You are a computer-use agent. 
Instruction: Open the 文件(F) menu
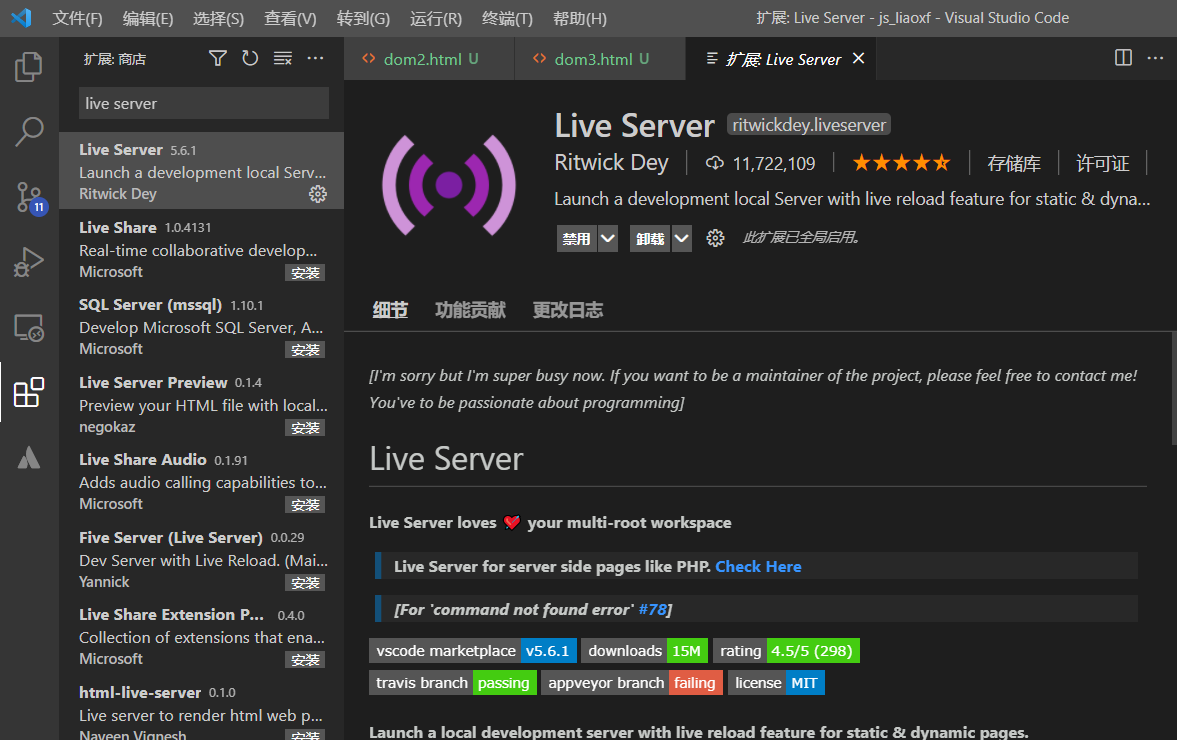[x=77, y=18]
